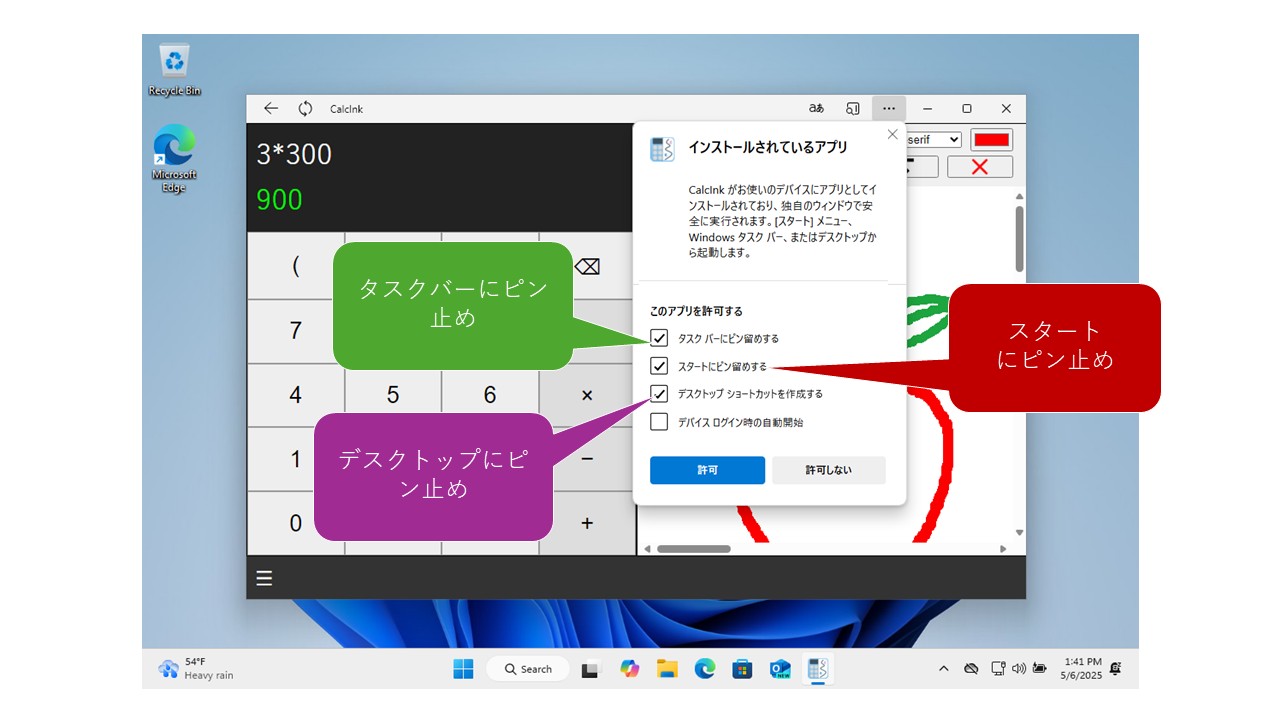Image resolution: width=1280 pixels, height=720 pixels.
Task: Open the notifications bell icon
Action: [1115, 668]
